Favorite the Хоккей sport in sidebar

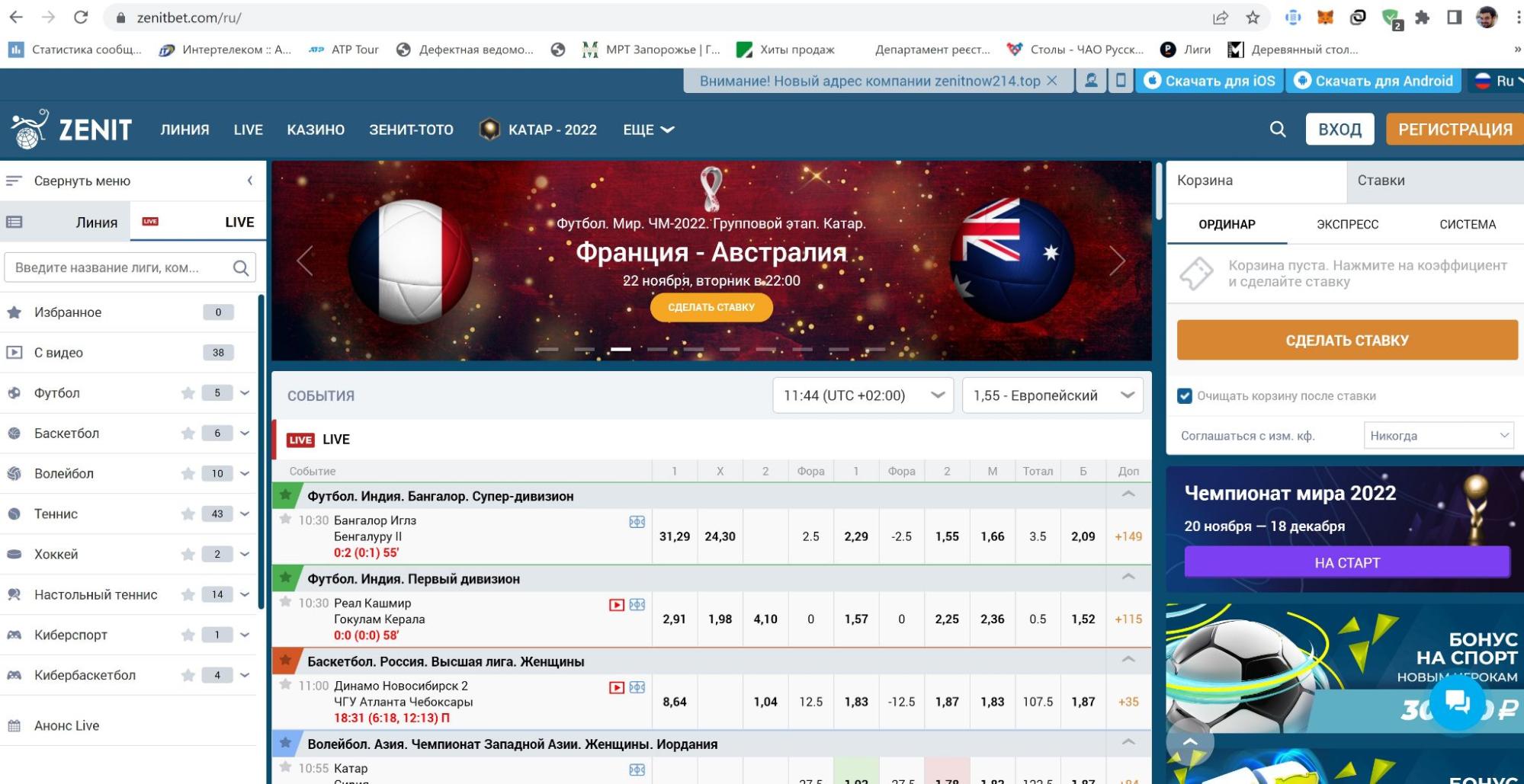tap(188, 555)
